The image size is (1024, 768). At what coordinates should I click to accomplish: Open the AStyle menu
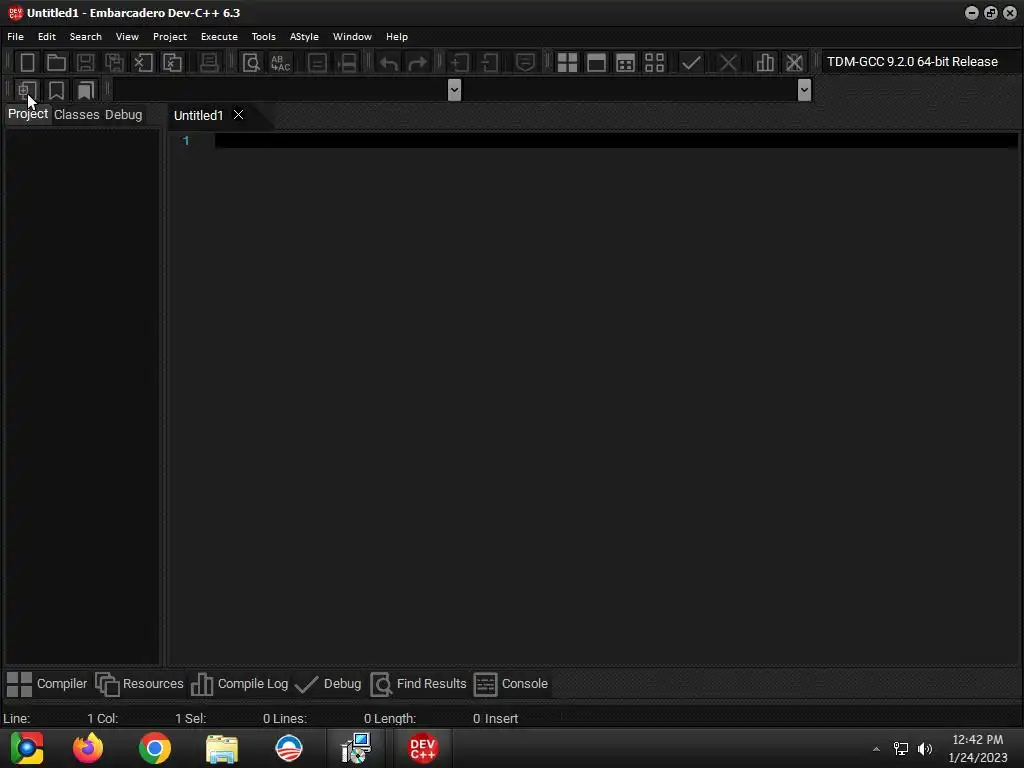click(x=304, y=37)
